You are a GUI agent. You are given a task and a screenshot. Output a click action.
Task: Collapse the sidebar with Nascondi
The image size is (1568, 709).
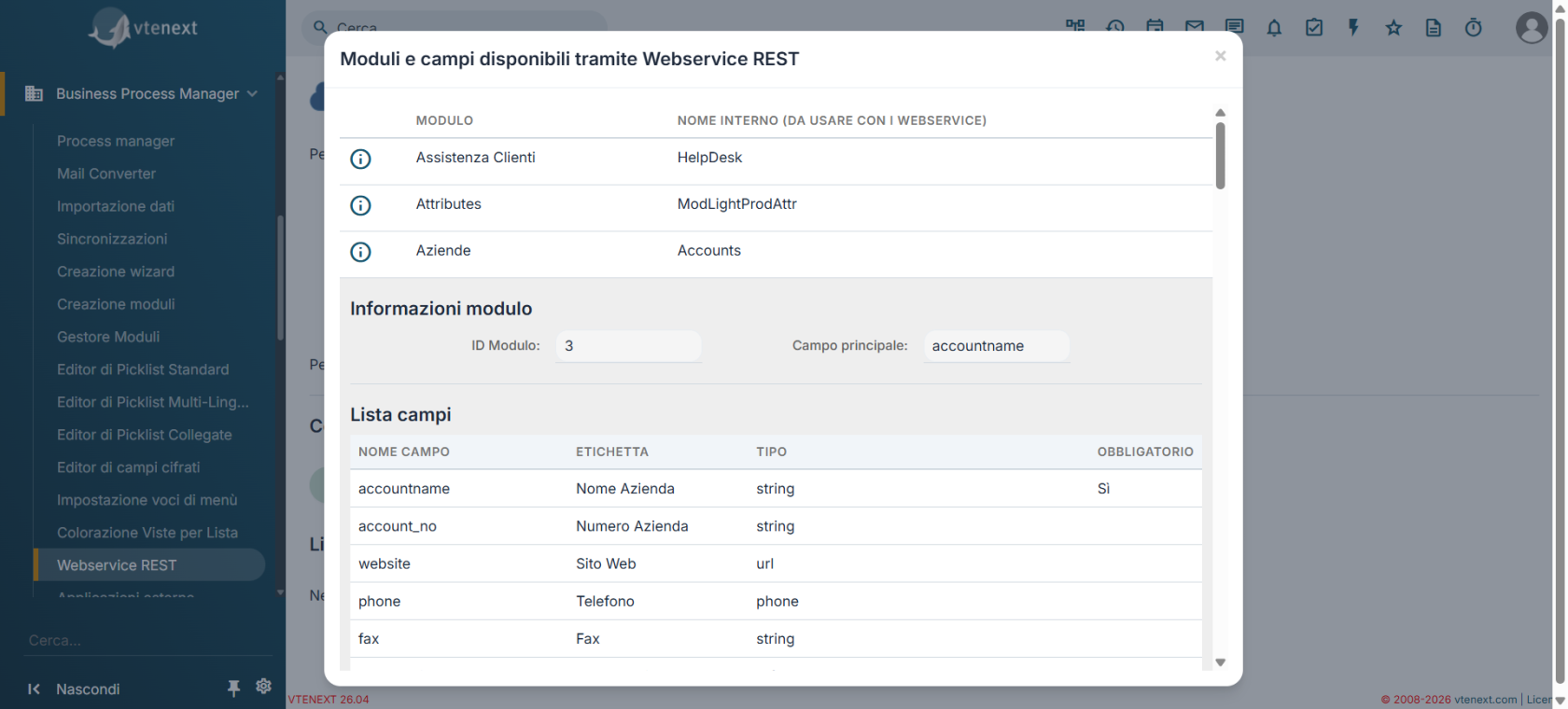click(75, 689)
